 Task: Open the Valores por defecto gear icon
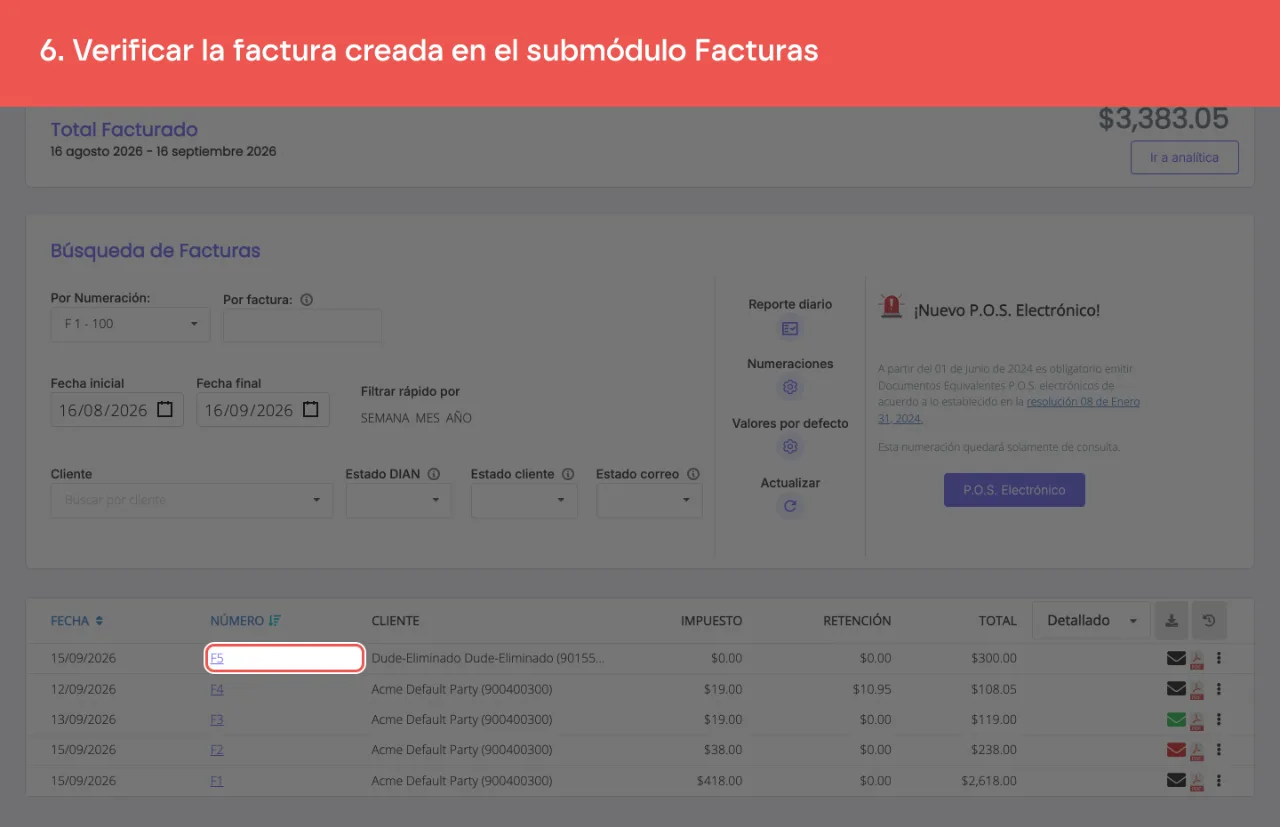(790, 447)
